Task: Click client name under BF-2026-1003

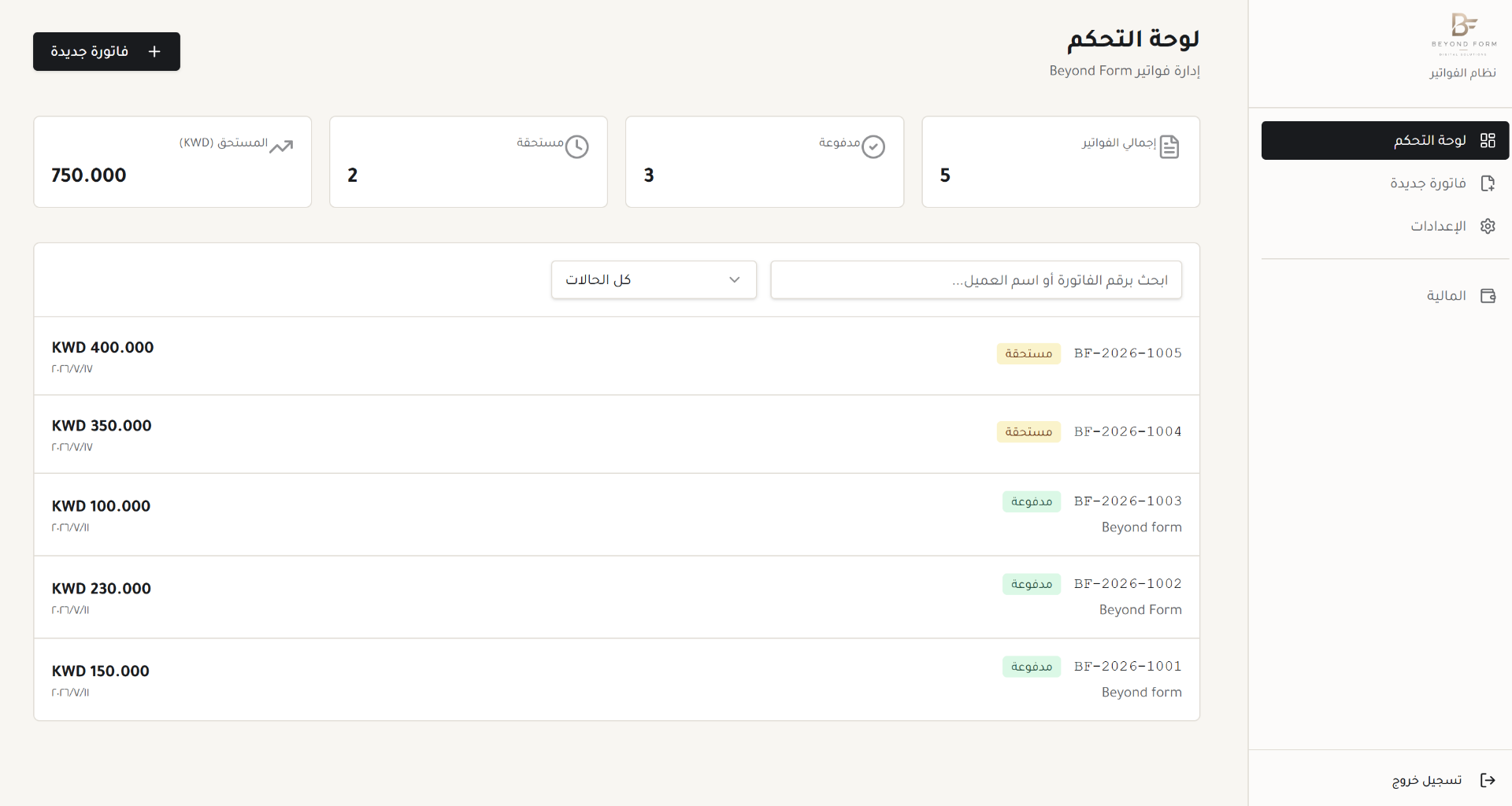Action: click(1141, 527)
